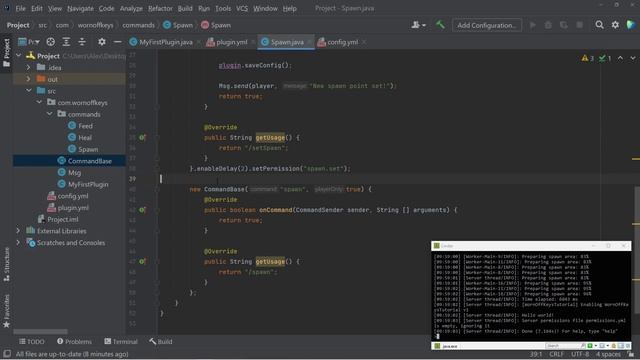Viewport: 640px width, 360px height.
Task: Click Collapse All in Project panel
Action: 82,42
